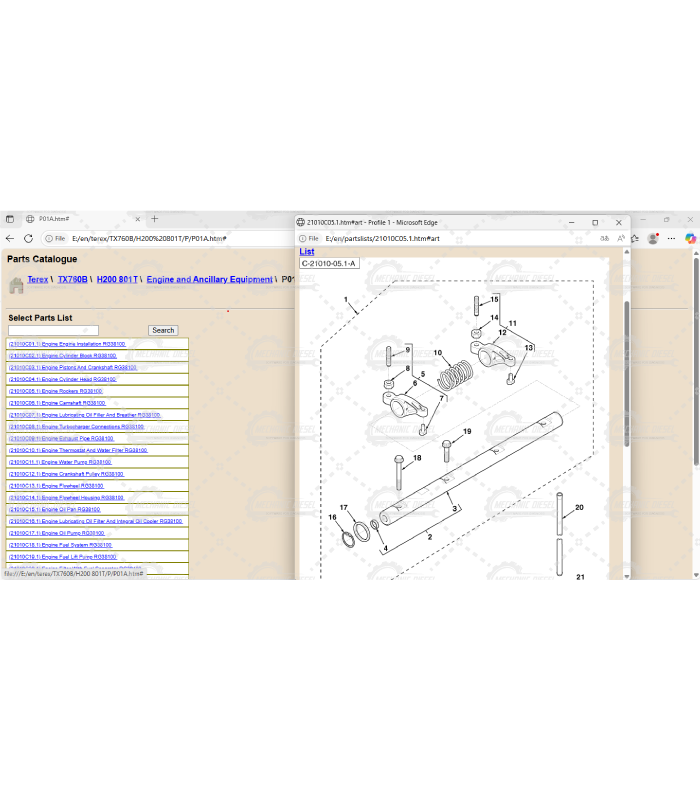Reload the page with the refresh icon
This screenshot has height=800, width=700.
click(28, 239)
